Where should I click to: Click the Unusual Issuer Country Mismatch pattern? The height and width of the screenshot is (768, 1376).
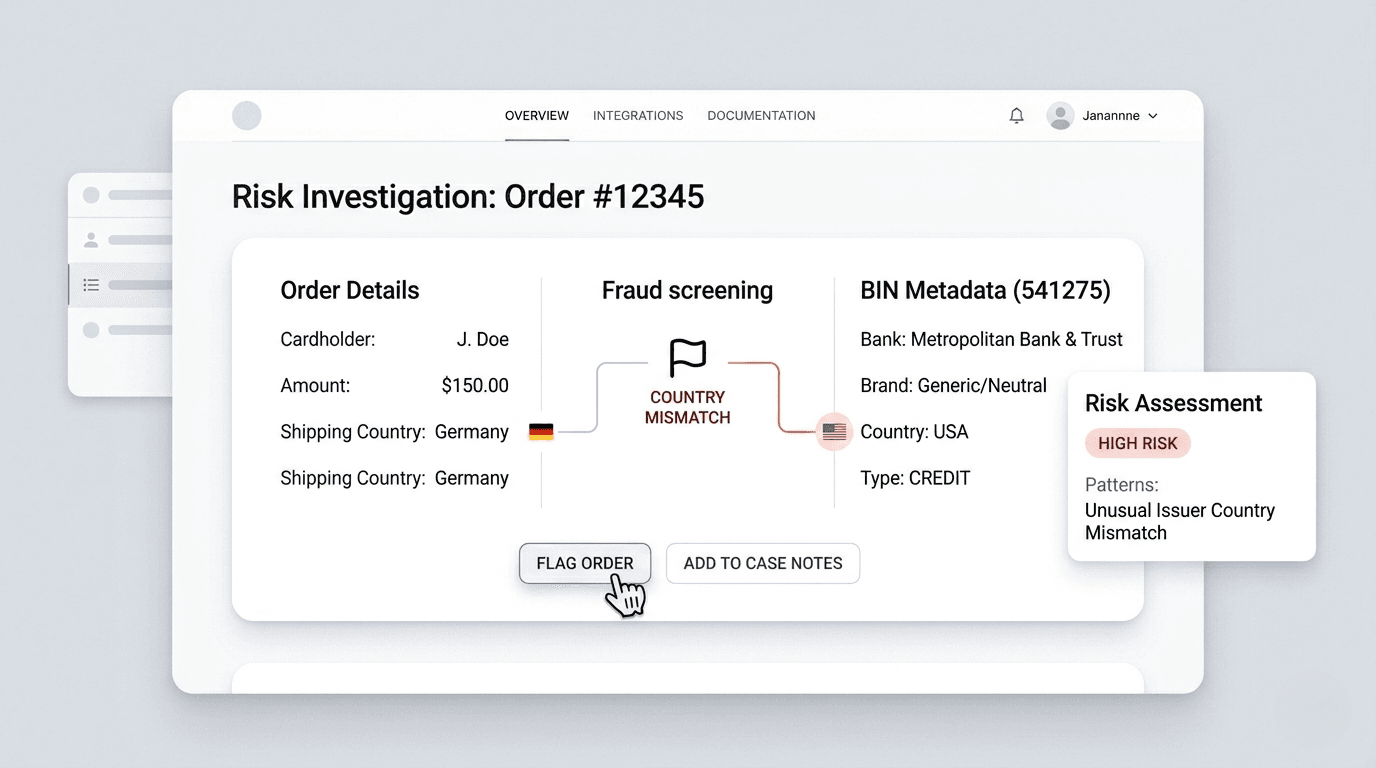click(1179, 521)
